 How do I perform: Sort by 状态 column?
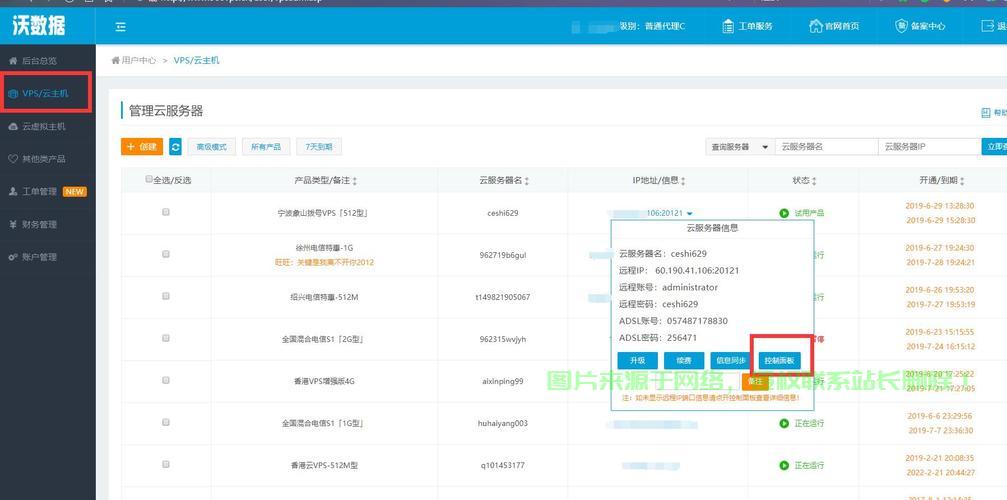(x=804, y=181)
